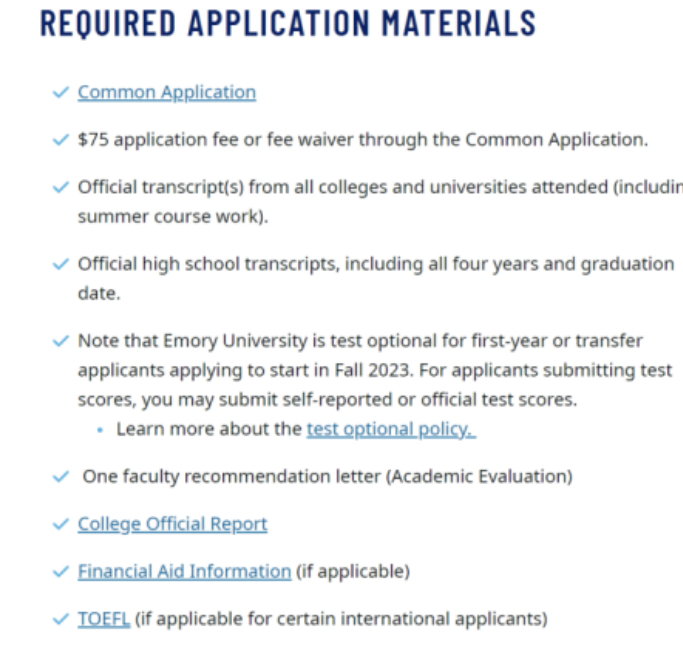
Task: Click the checkmark beside the Emory test optional note
Action: click(60, 341)
